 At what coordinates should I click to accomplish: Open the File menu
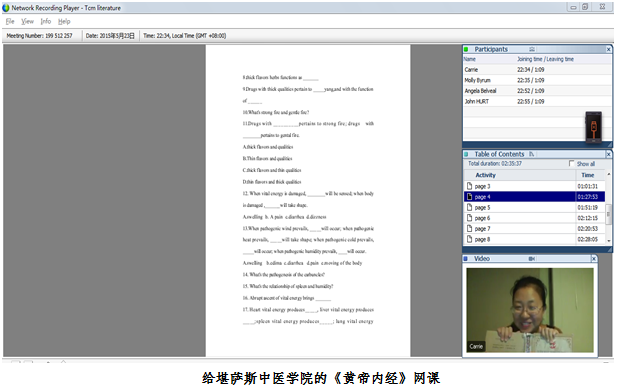(x=10, y=21)
